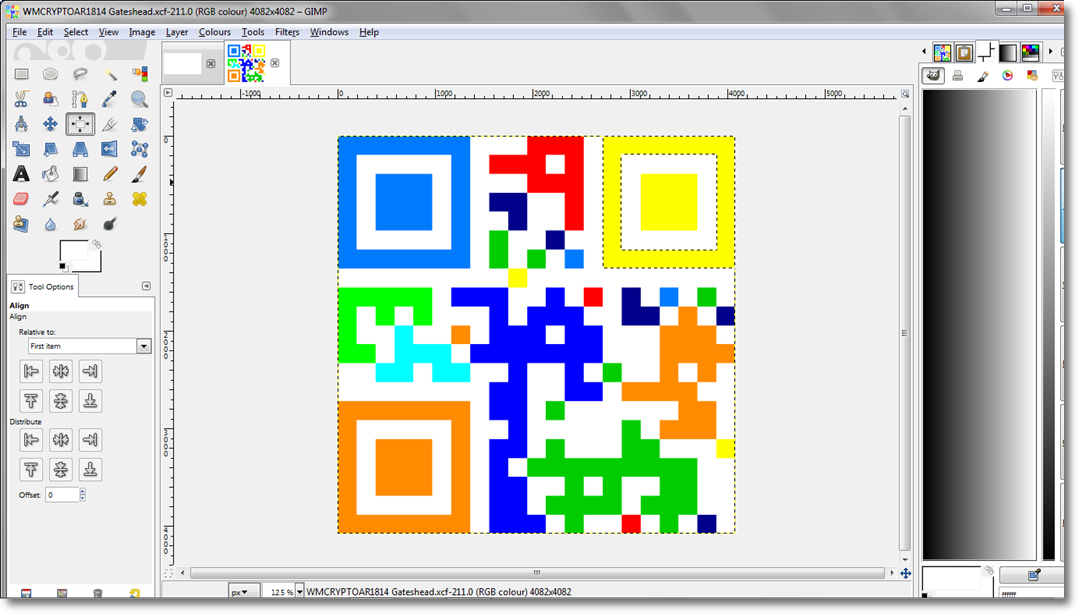The height and width of the screenshot is (615, 1080).
Task: Select the Scissors Select tool
Action: pyautogui.click(x=21, y=99)
